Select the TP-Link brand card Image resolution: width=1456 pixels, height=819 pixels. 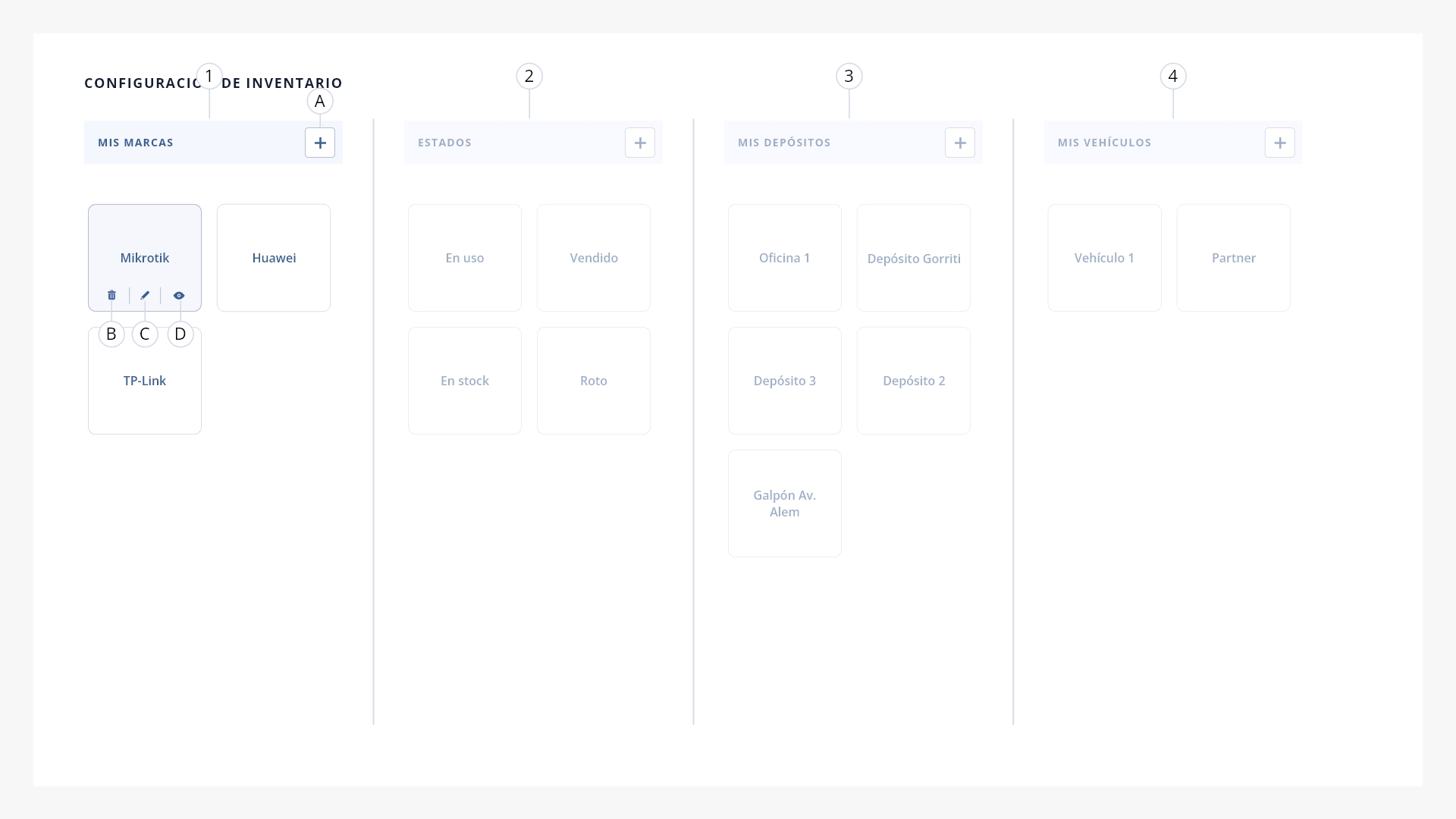145,381
